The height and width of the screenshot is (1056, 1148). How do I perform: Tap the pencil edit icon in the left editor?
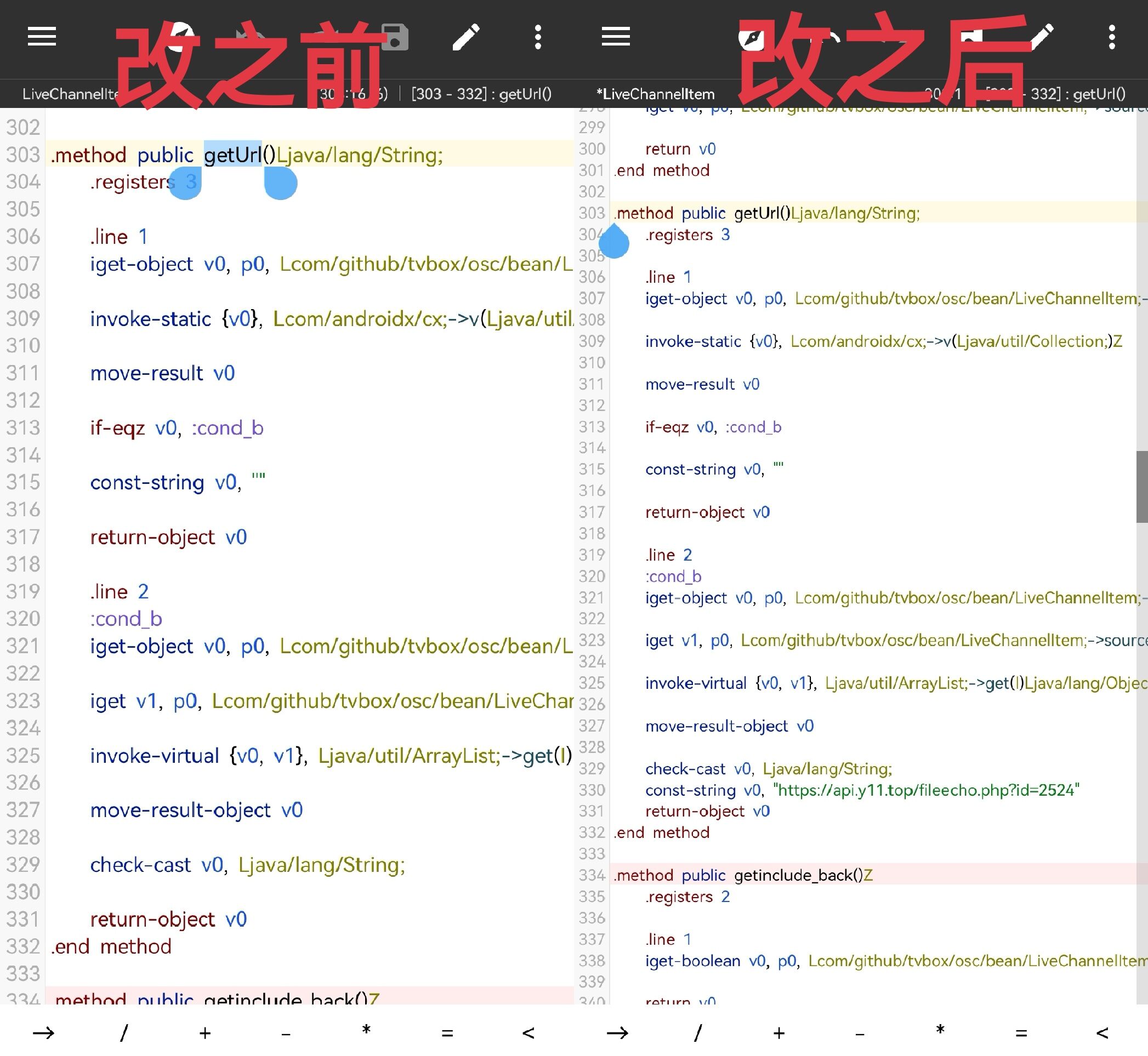click(x=466, y=37)
